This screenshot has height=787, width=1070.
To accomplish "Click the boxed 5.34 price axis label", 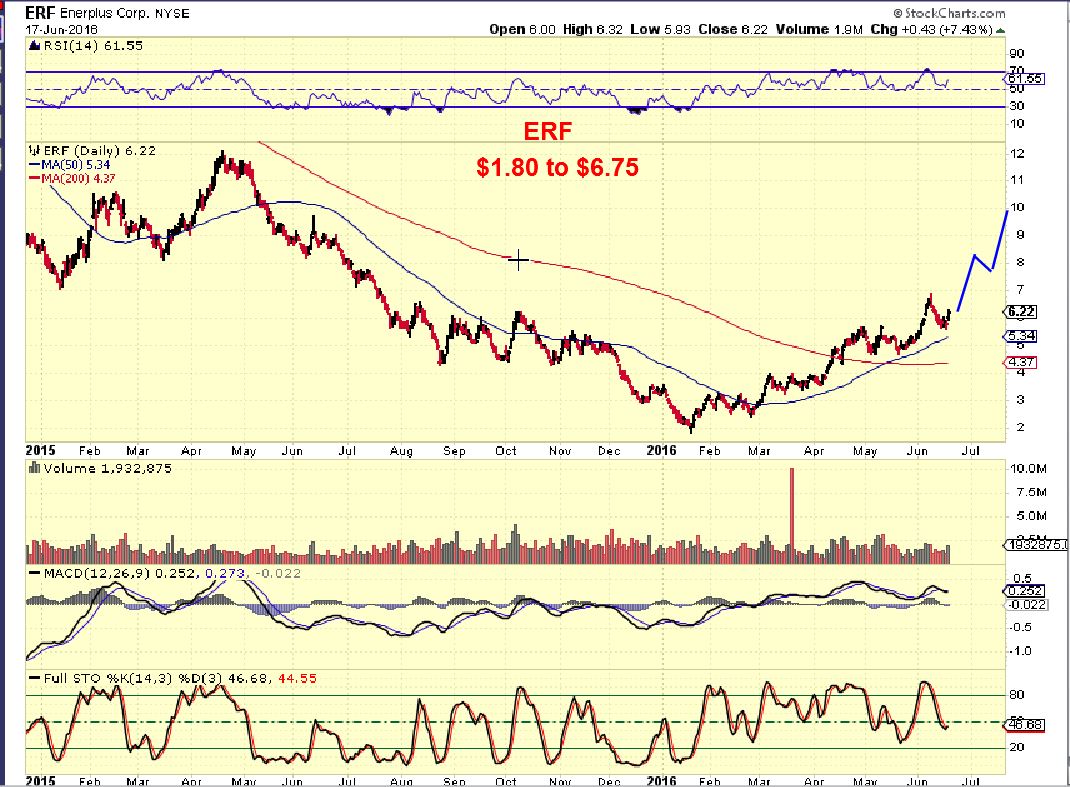I will point(1021,336).
